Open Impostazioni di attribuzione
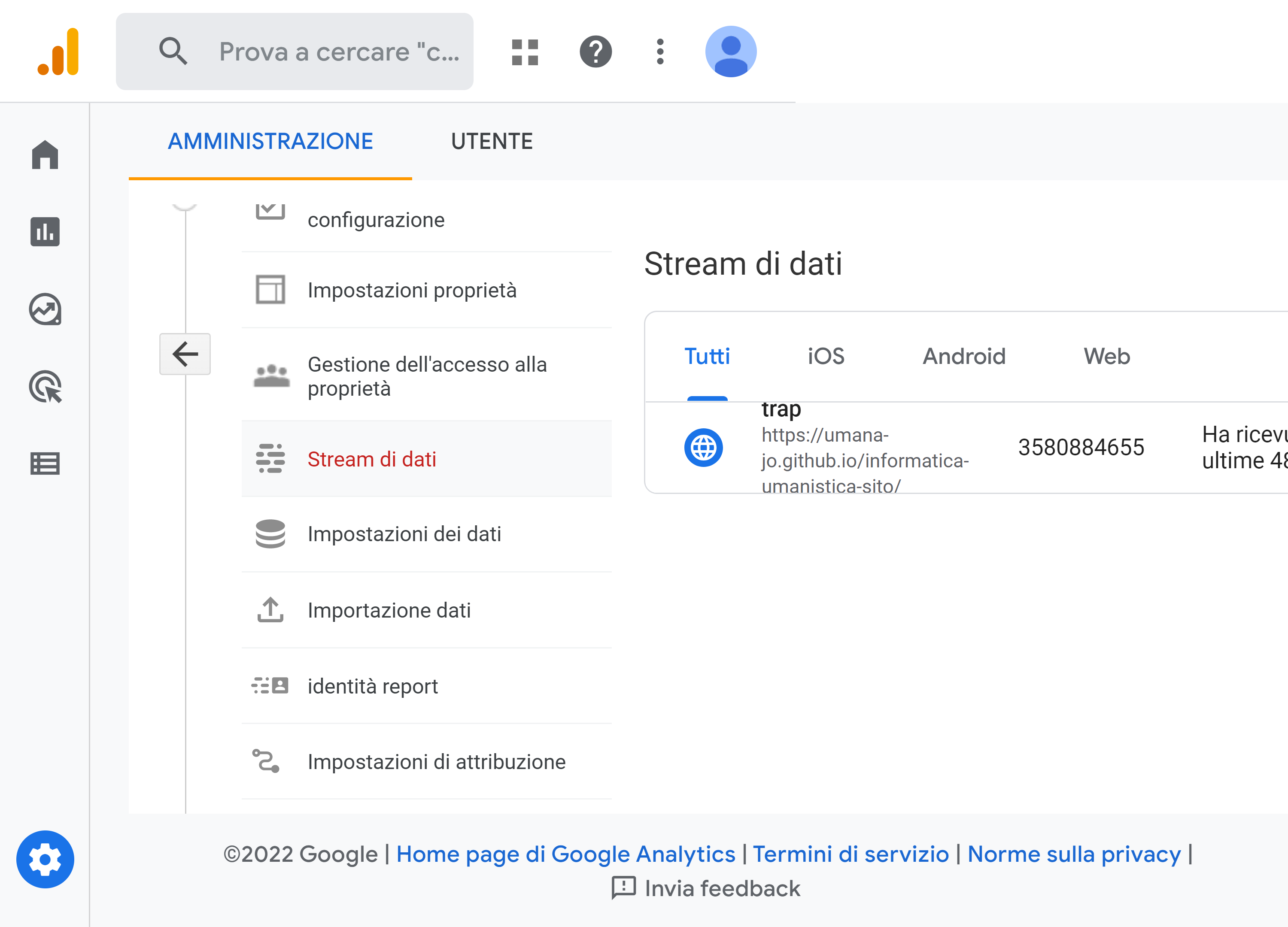The width and height of the screenshot is (1288, 927). pos(426,762)
